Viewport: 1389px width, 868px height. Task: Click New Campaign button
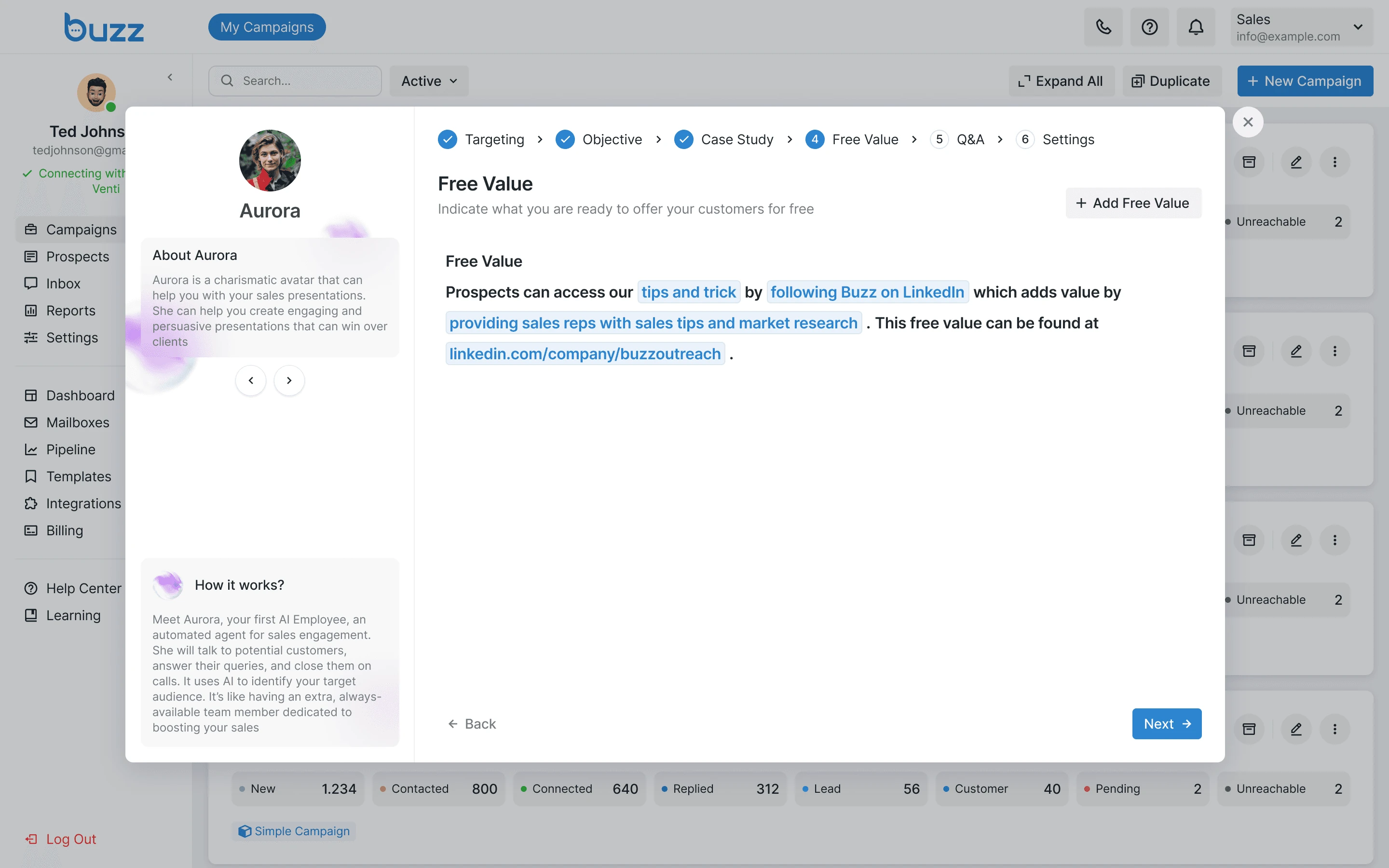click(1305, 81)
